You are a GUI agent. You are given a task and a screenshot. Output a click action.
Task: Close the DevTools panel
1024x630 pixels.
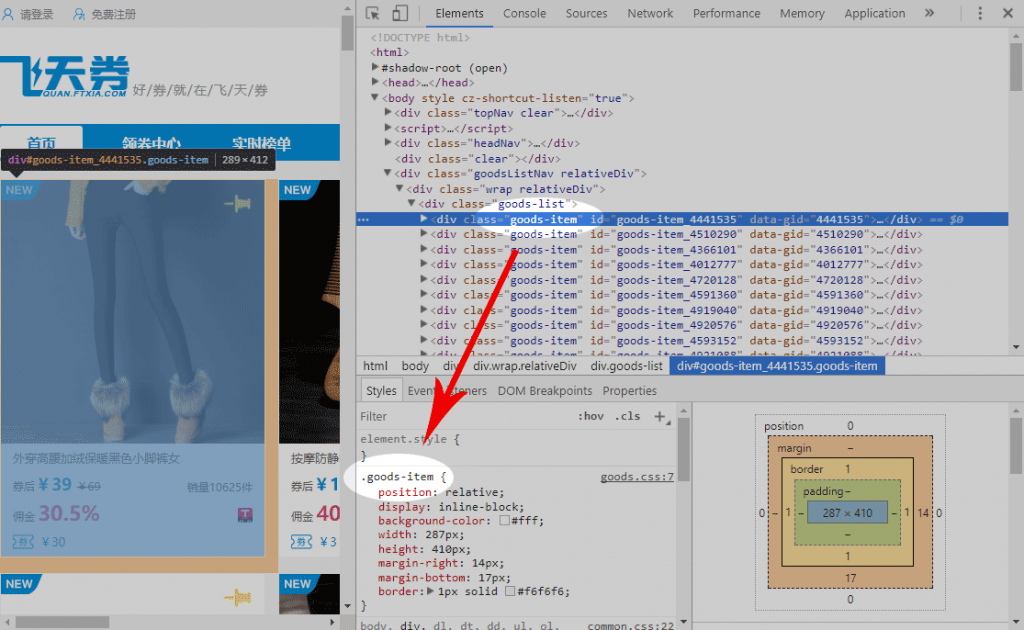[x=1007, y=13]
